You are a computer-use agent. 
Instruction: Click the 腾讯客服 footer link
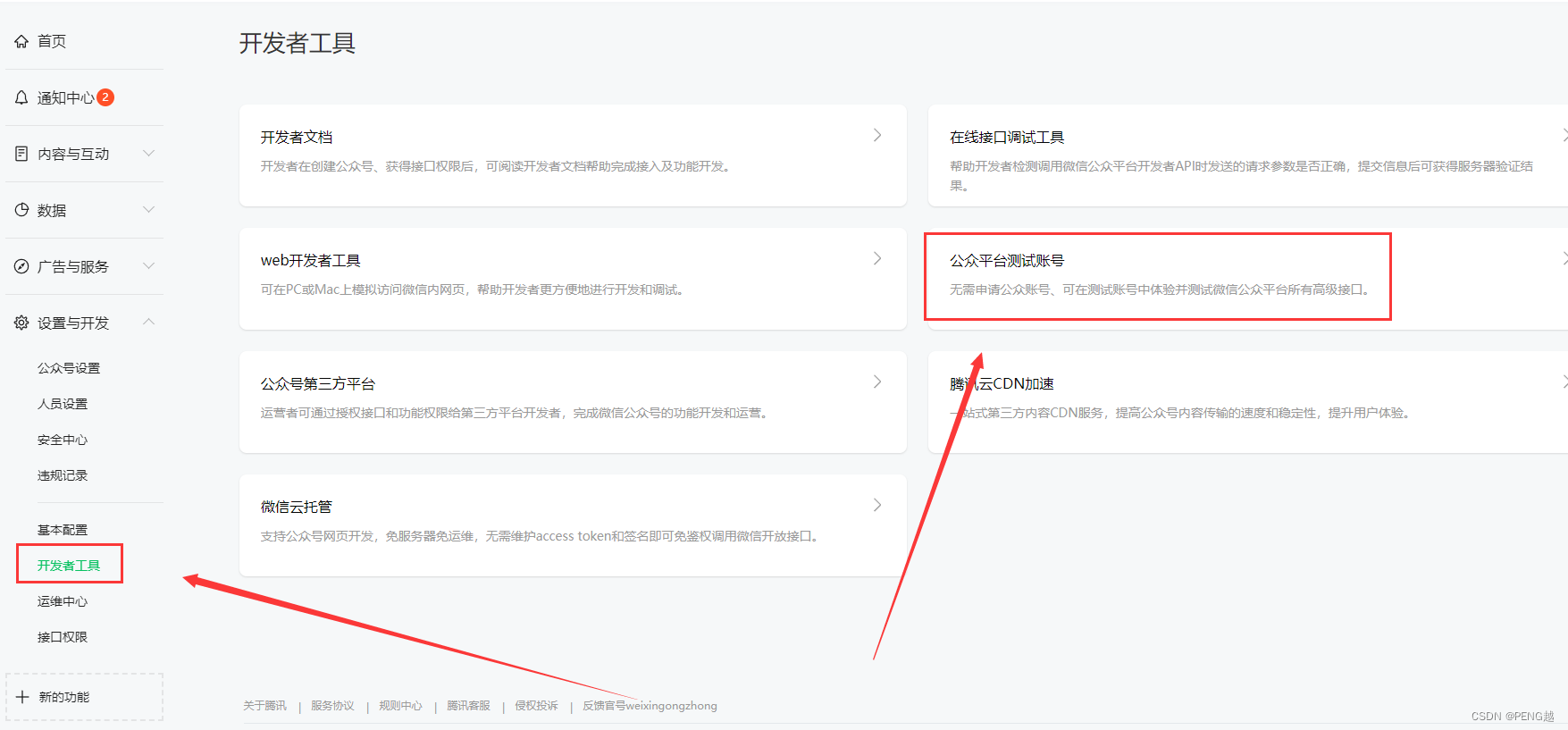(468, 706)
